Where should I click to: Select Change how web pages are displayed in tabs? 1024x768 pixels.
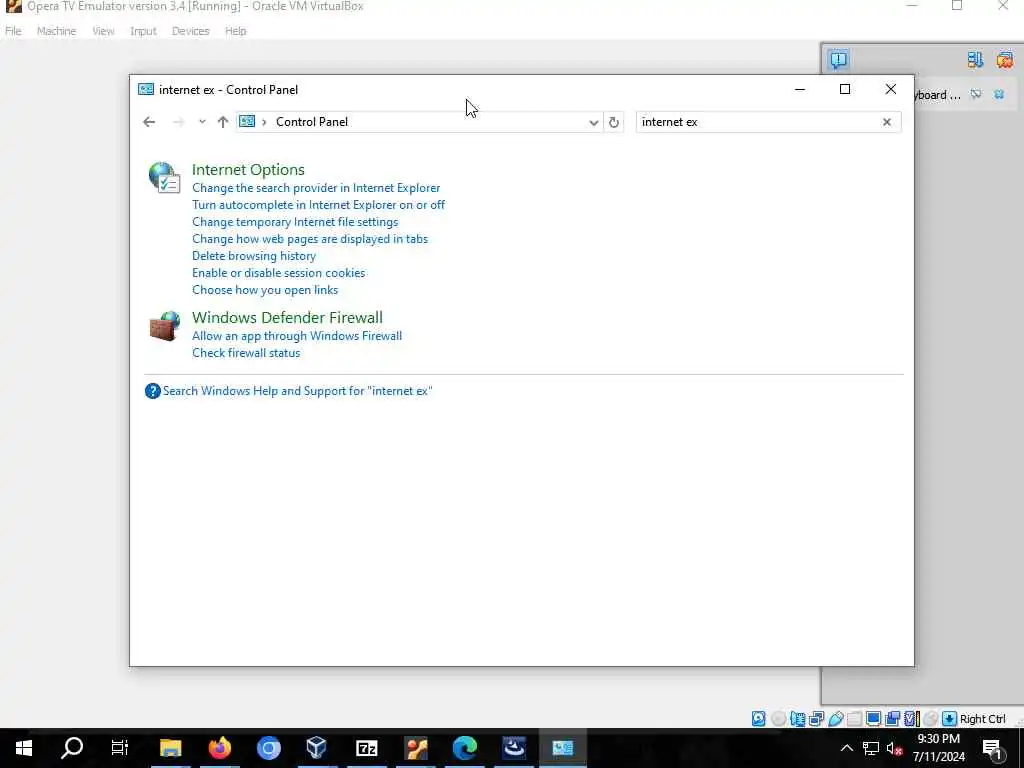click(x=310, y=239)
